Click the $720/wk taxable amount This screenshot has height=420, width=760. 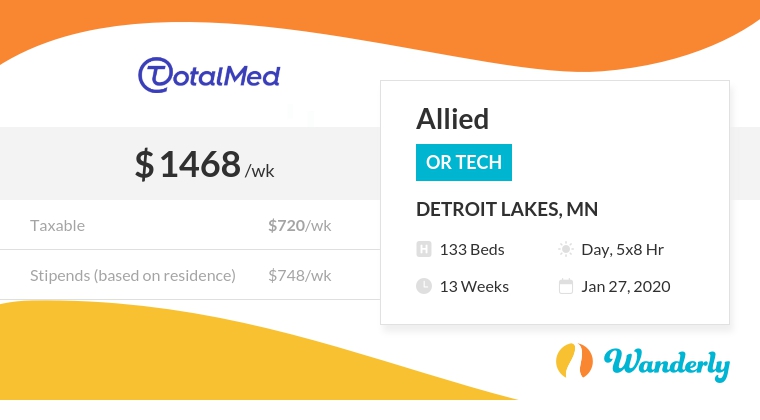pyautogui.click(x=299, y=226)
